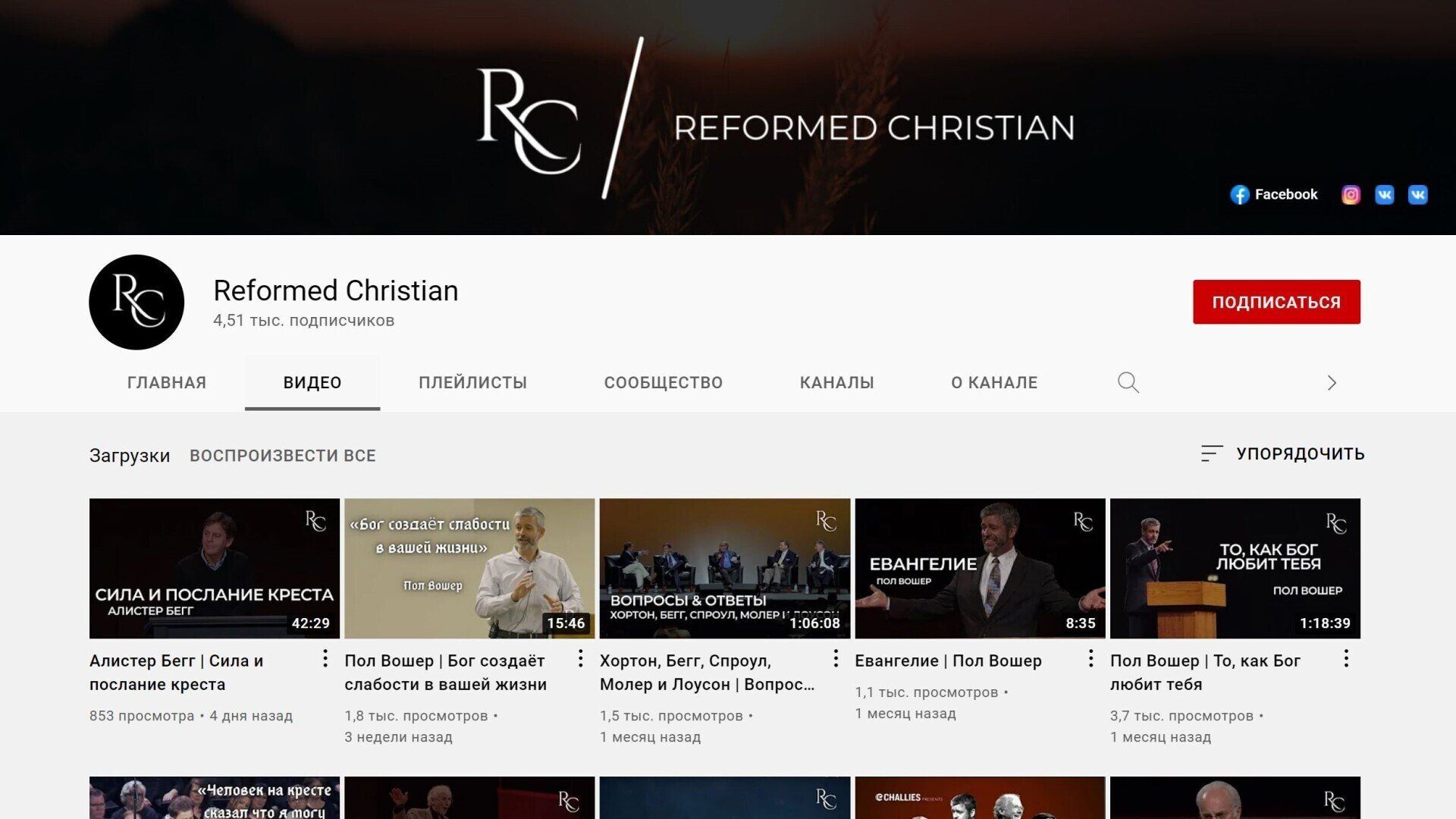The image size is (1456, 819).
Task: Expand the Упорядочить sort menu
Action: (1282, 453)
